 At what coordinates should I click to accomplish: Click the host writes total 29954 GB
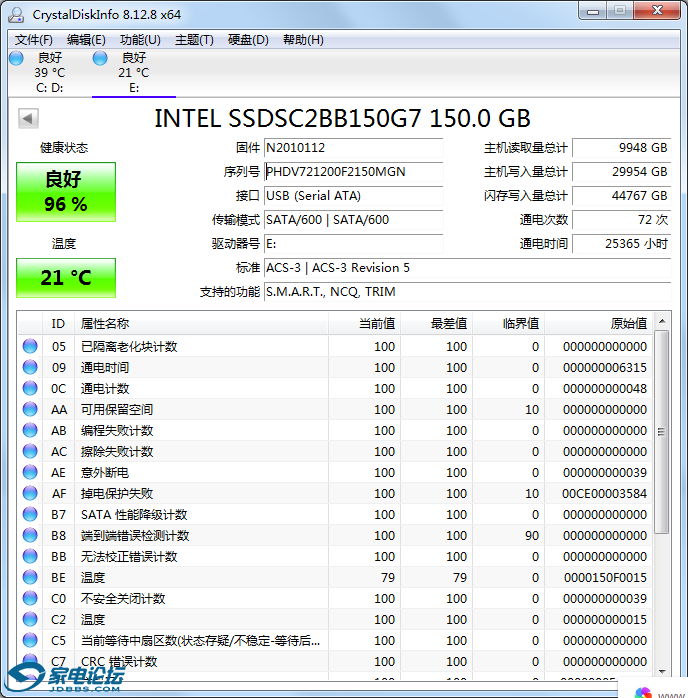(x=621, y=172)
